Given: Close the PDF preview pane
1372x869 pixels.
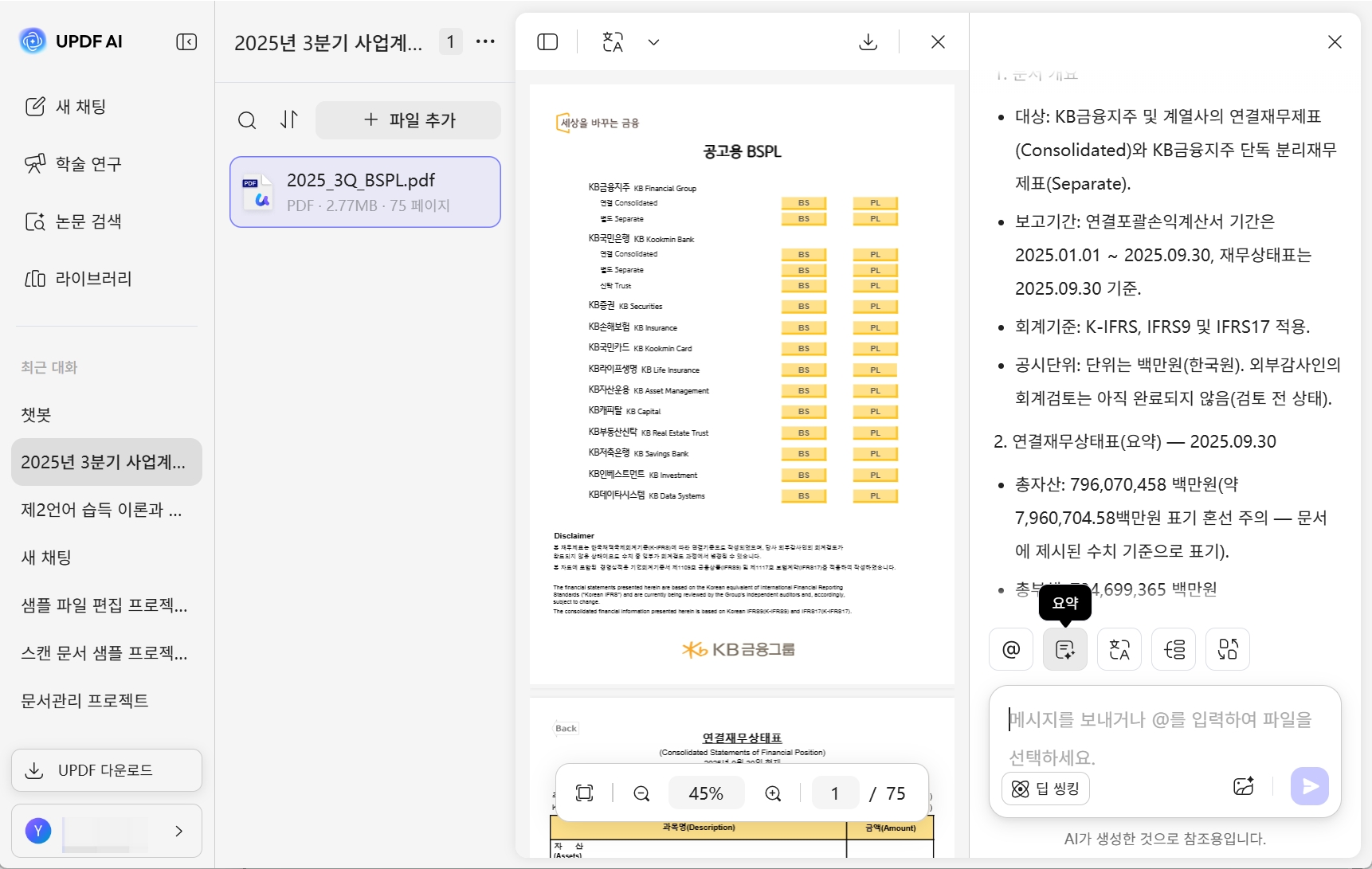Looking at the screenshot, I should point(938,41).
